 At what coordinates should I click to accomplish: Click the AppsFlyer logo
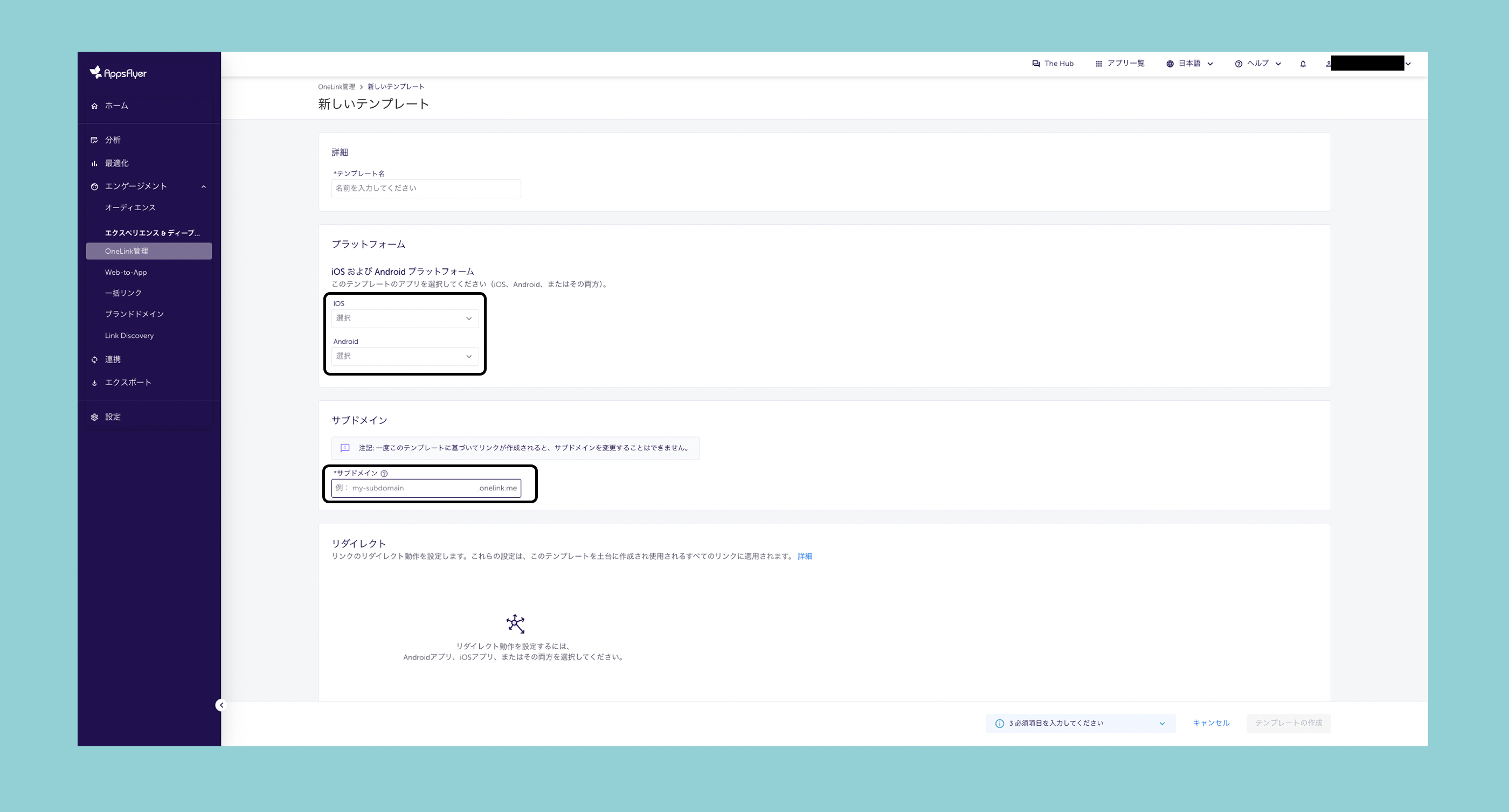click(x=119, y=73)
